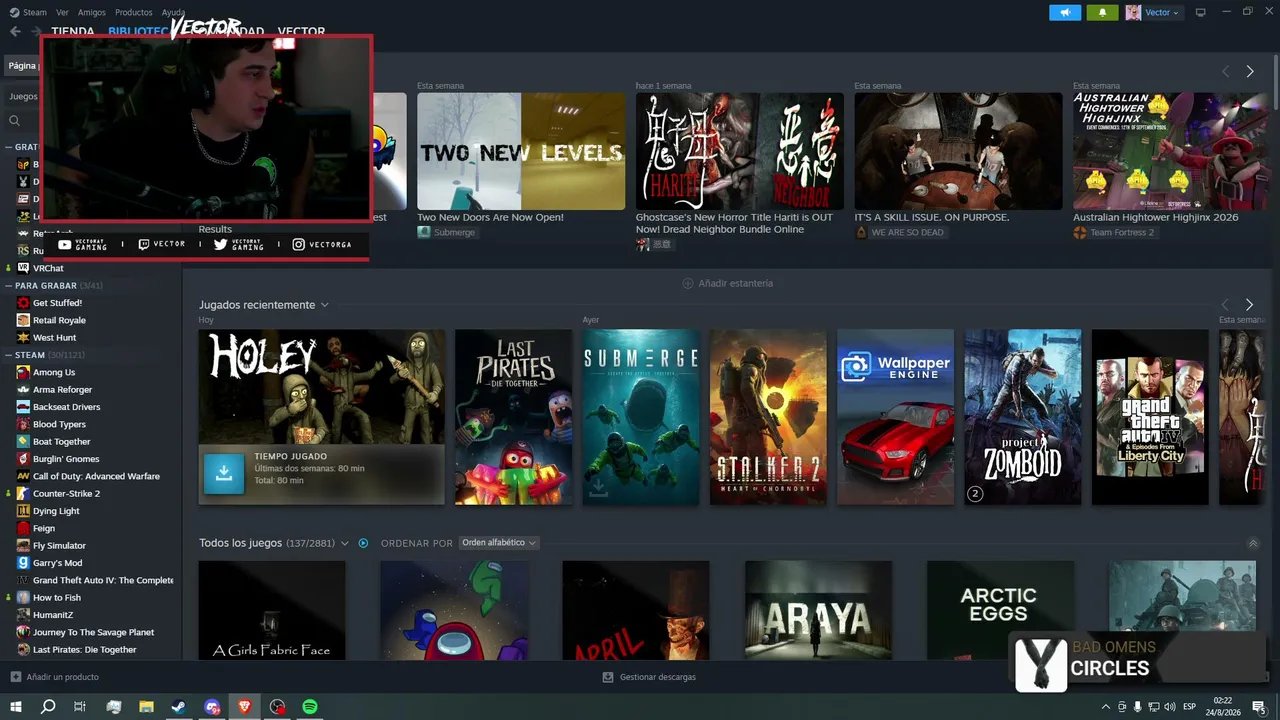Switch to the VECTOR profile tab
This screenshot has width=1280, height=720.
301,31
